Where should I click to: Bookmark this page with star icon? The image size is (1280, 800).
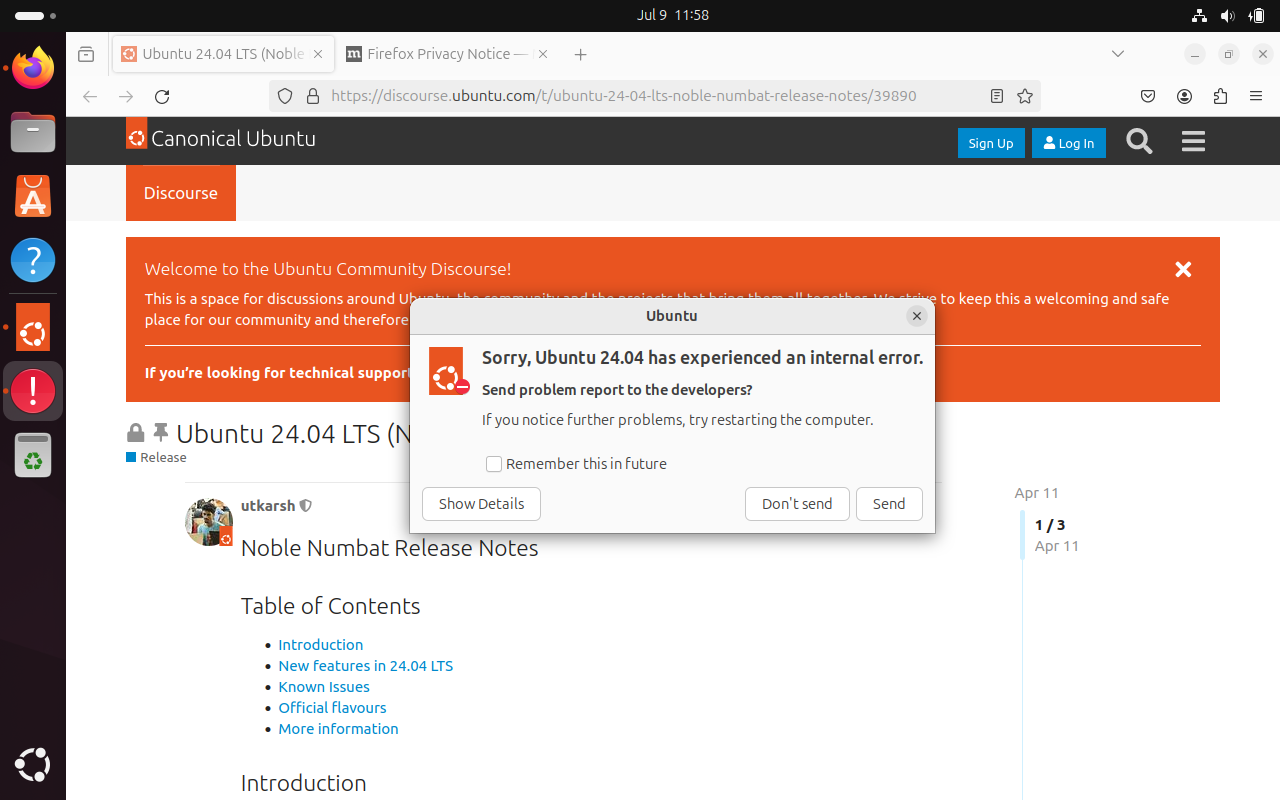(1025, 96)
